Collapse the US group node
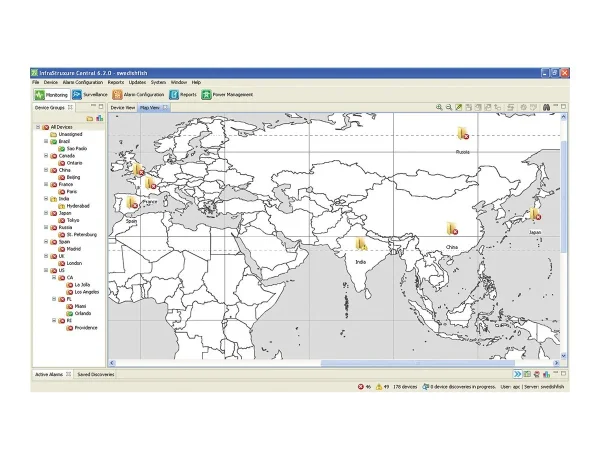600x450 pixels. point(45,270)
